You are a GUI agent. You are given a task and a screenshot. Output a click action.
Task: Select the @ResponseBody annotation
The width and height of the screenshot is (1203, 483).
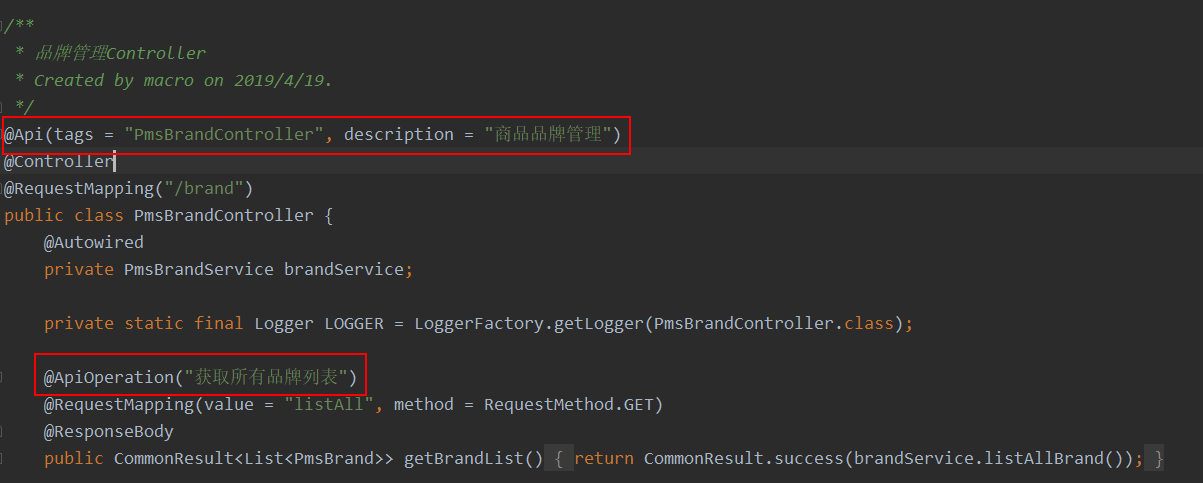coord(108,431)
